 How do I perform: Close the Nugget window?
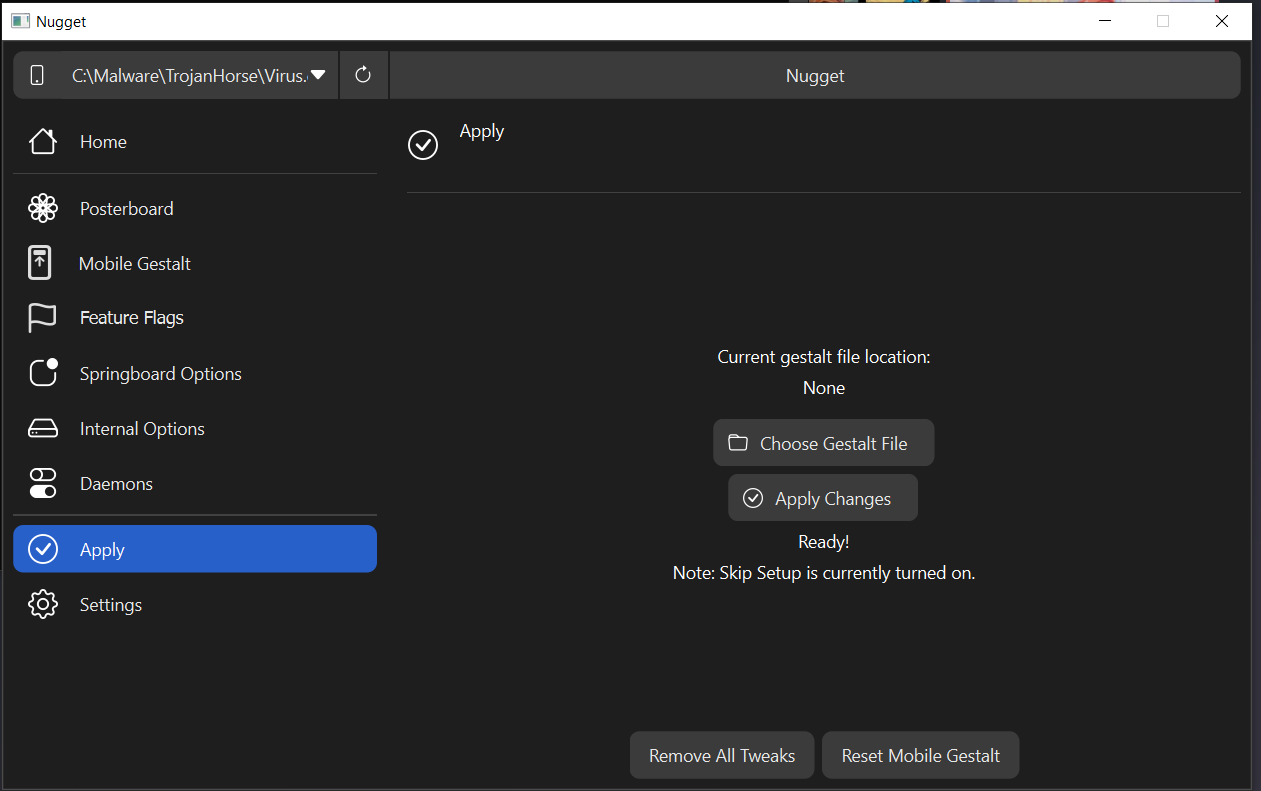tap(1222, 20)
